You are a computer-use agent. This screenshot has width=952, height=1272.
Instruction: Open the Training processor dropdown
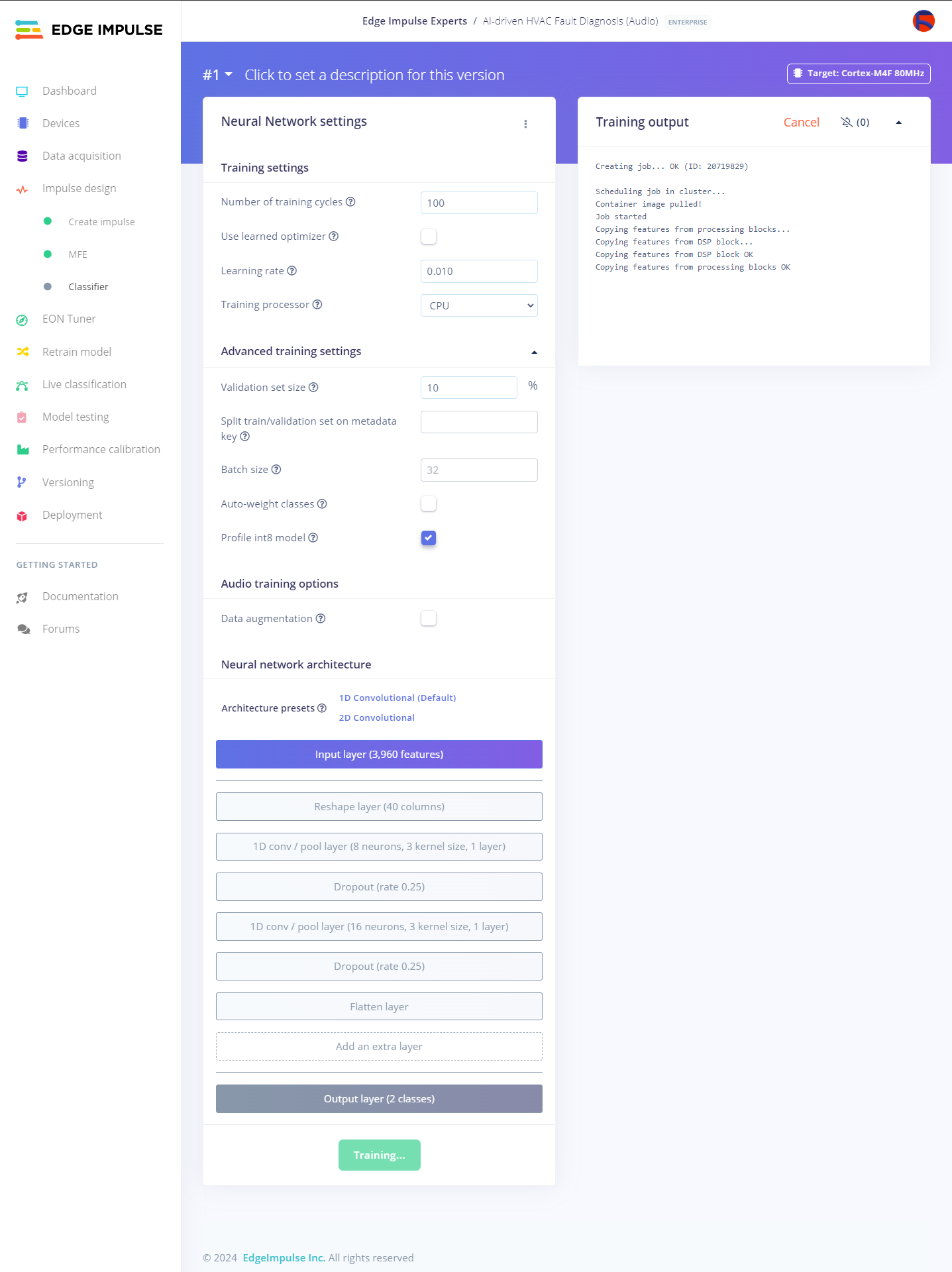click(478, 305)
